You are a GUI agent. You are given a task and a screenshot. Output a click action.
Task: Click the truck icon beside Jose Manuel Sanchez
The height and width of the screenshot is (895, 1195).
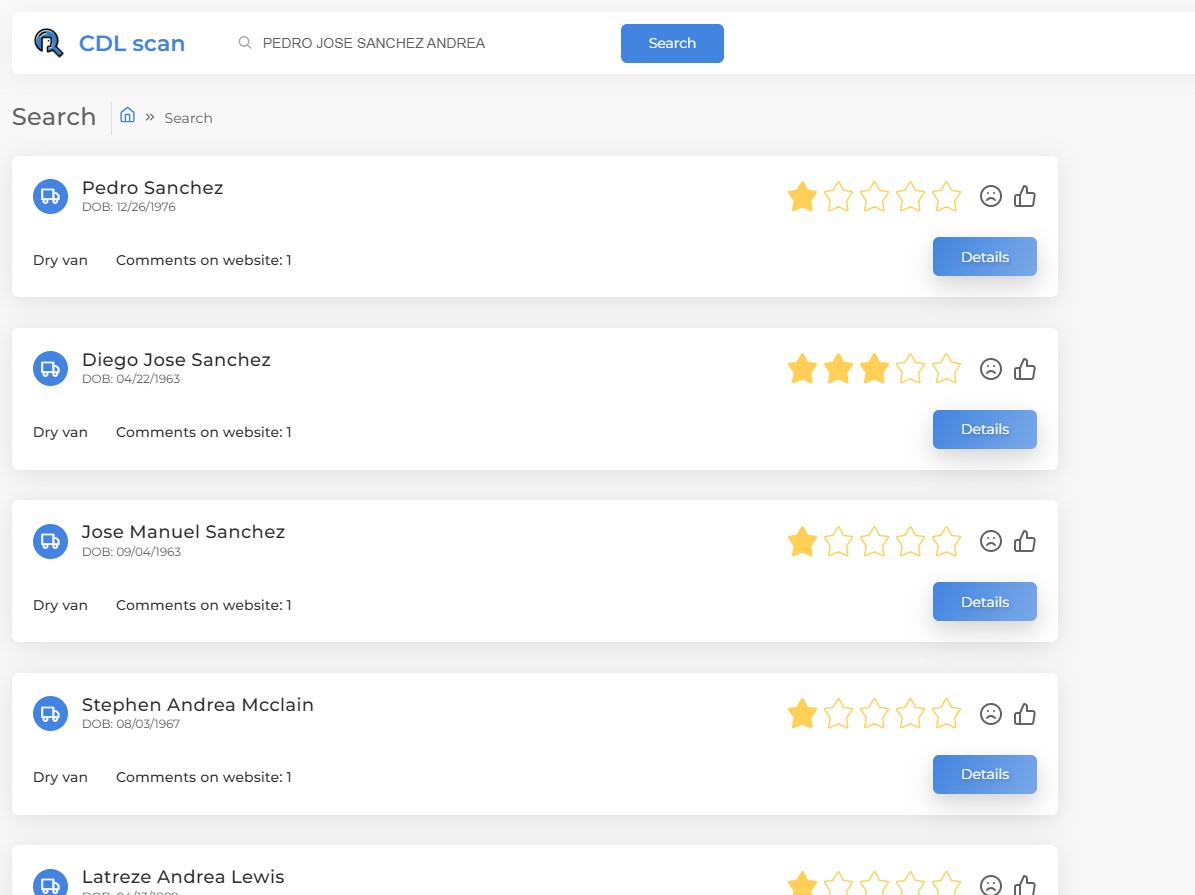pos(50,541)
